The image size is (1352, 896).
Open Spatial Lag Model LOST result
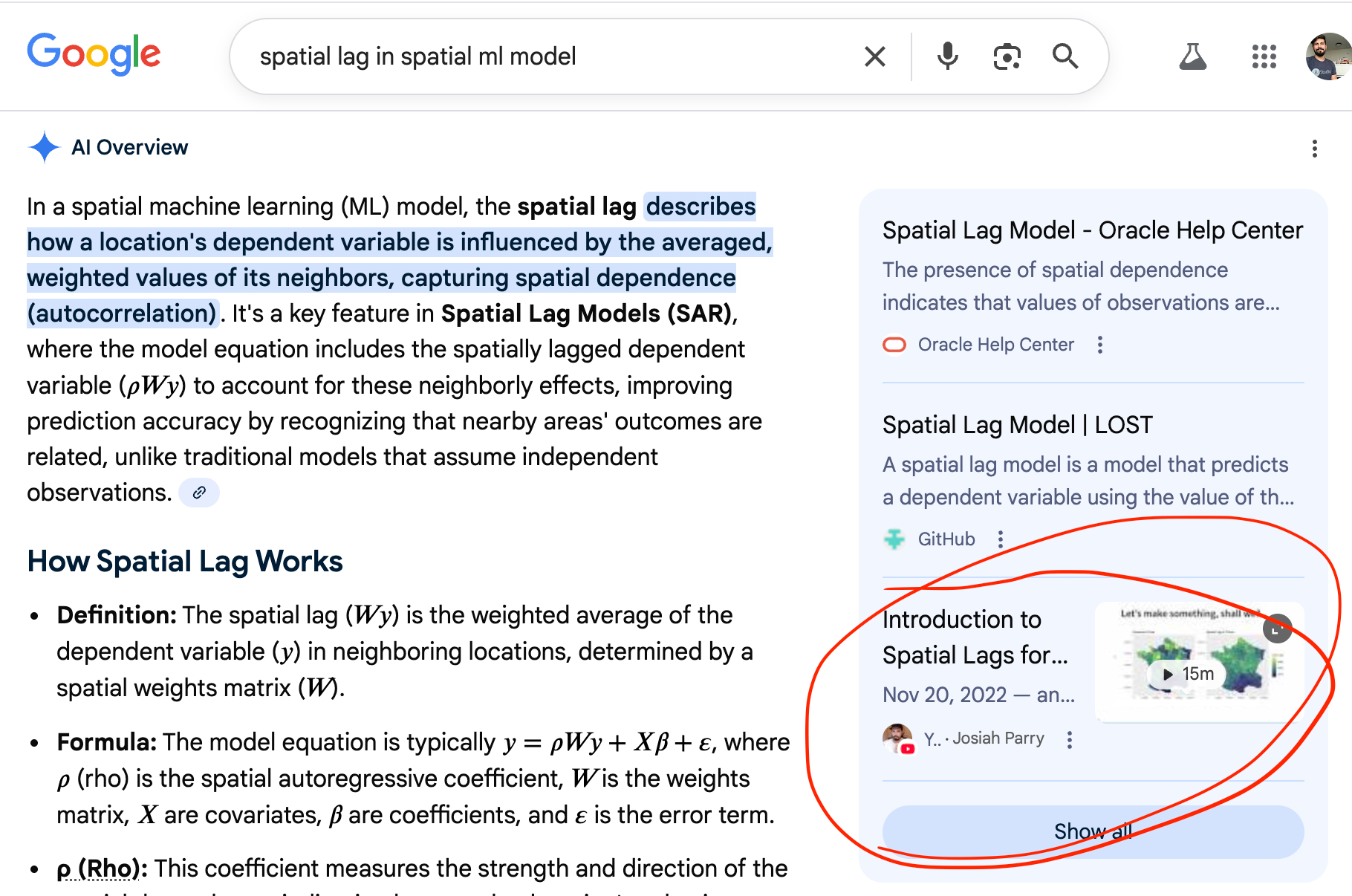point(1017,425)
